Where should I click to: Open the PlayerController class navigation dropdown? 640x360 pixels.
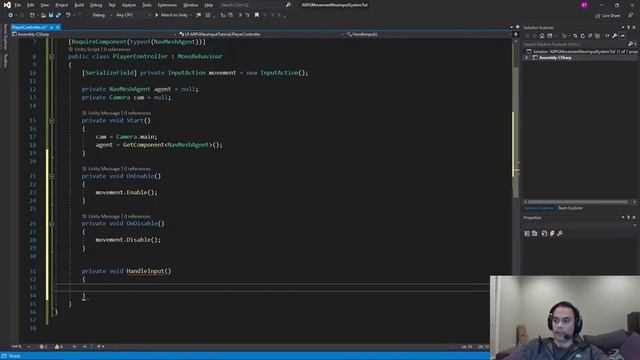click(x=261, y=34)
